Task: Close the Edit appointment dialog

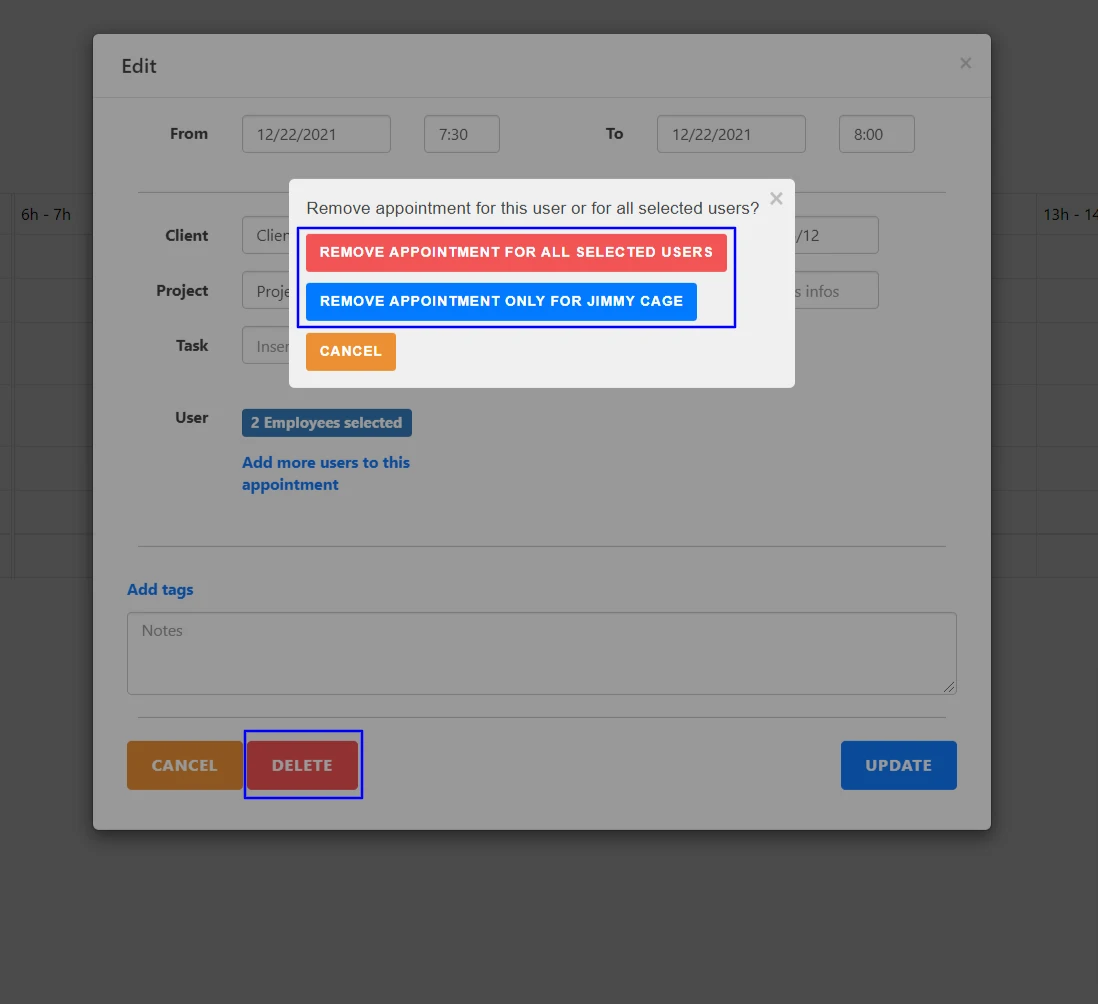Action: tap(965, 63)
